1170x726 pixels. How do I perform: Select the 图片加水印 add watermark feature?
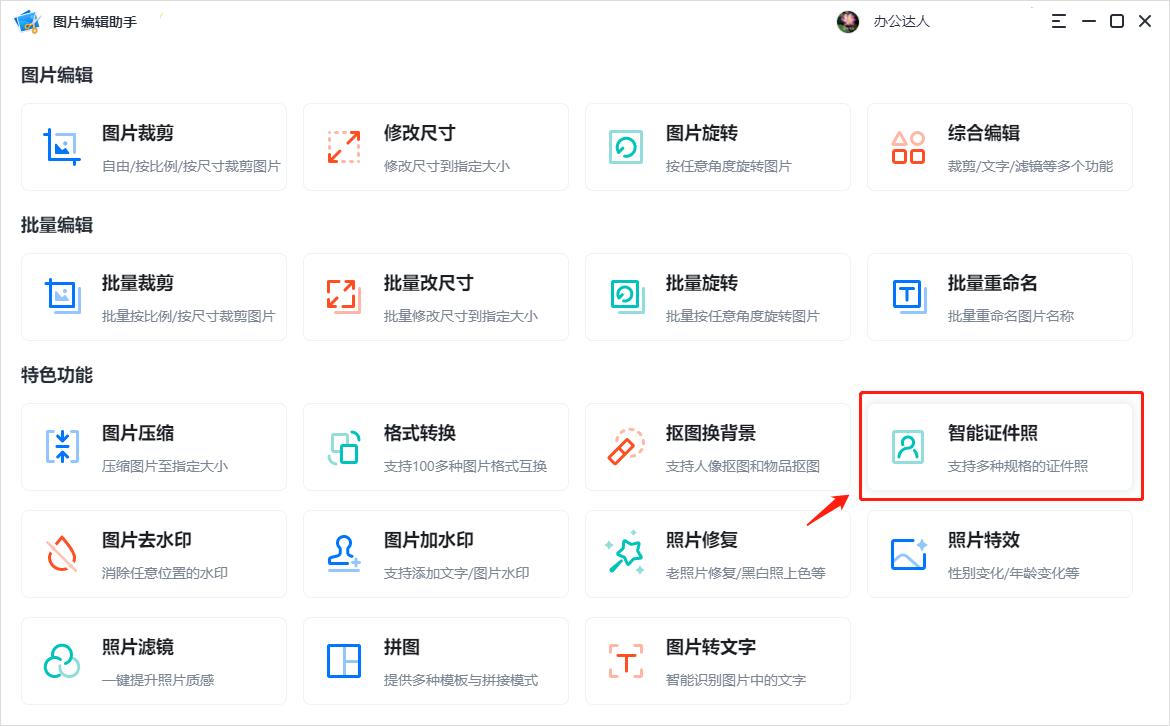pos(436,553)
